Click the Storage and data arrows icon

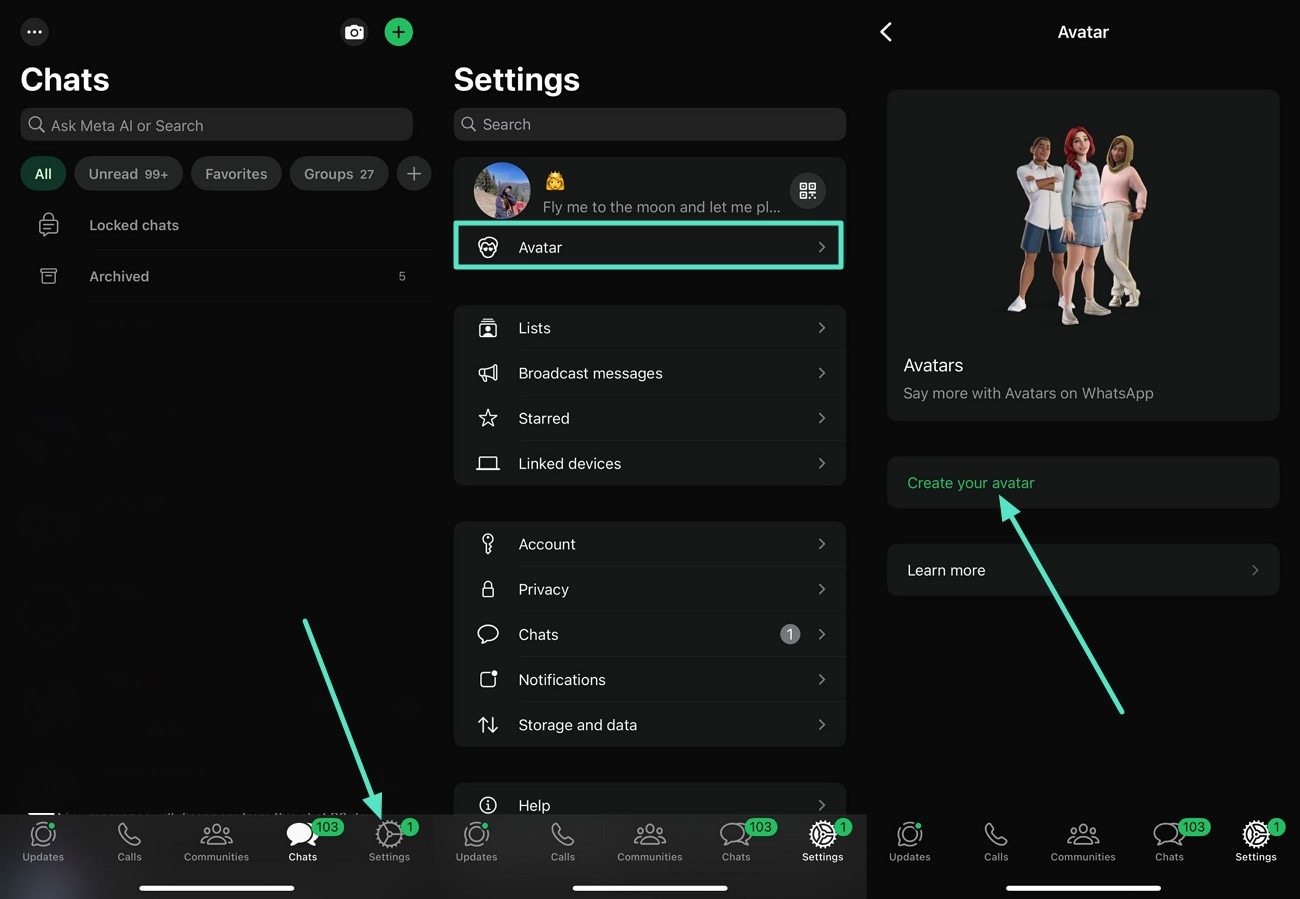point(488,724)
